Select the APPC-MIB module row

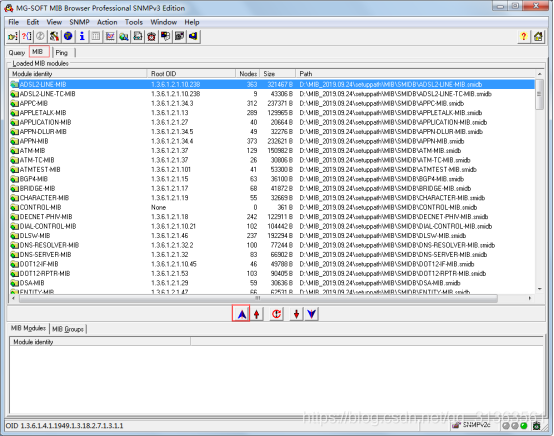pyautogui.click(x=272, y=104)
